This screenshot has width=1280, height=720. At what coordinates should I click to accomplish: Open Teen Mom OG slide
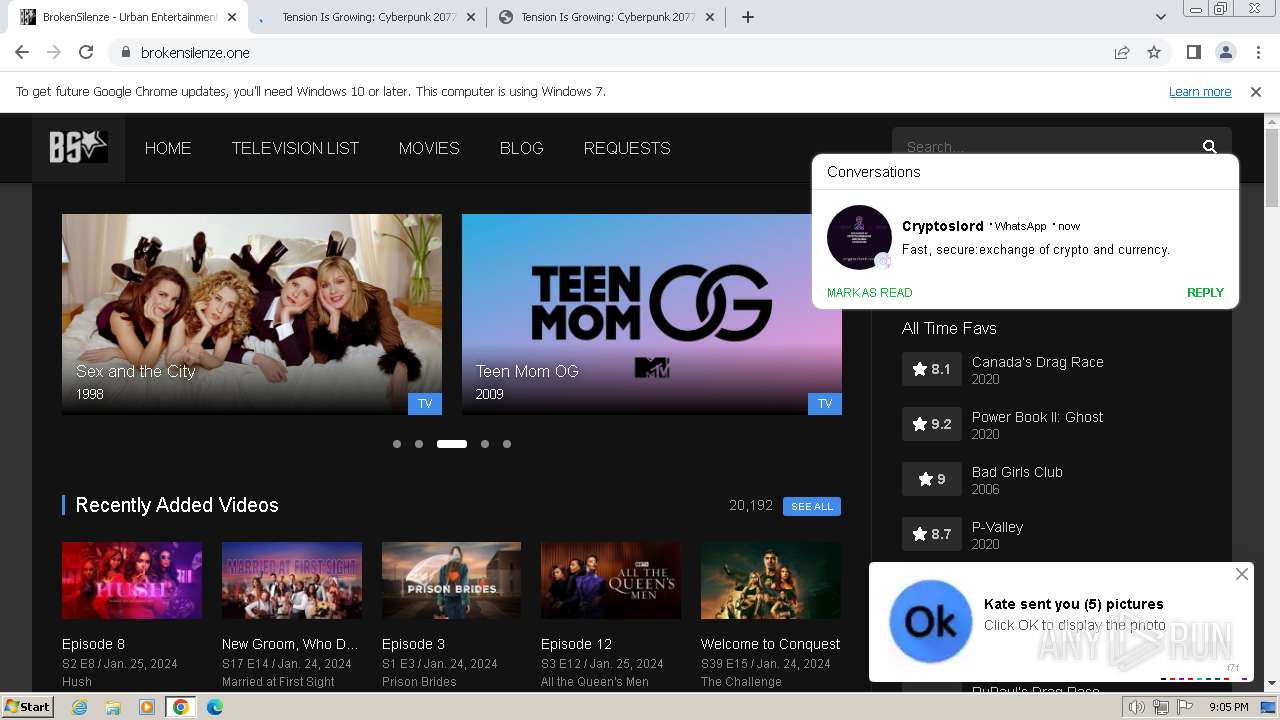[x=652, y=314]
